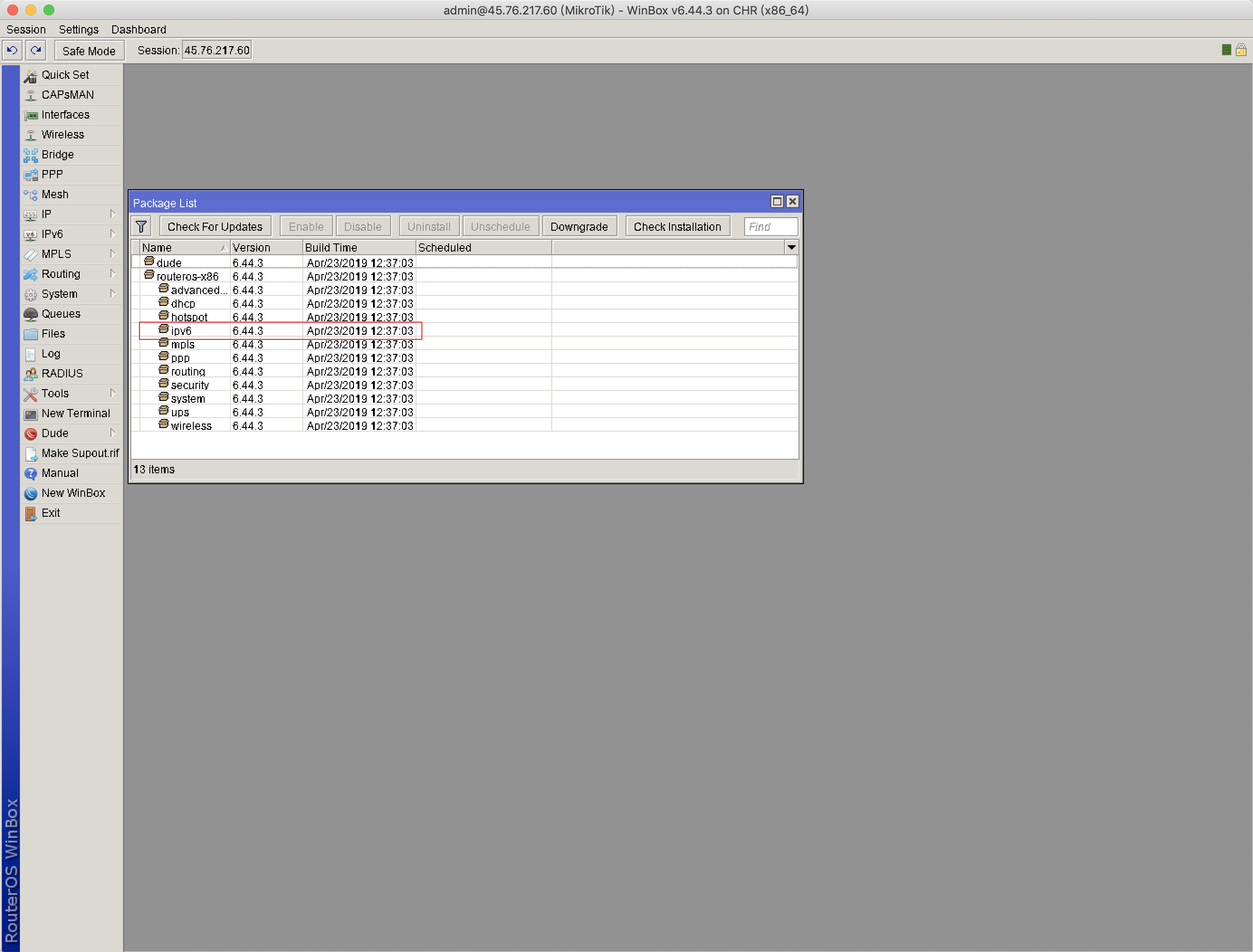
Task: Select the dhcp package row
Action: click(x=464, y=303)
